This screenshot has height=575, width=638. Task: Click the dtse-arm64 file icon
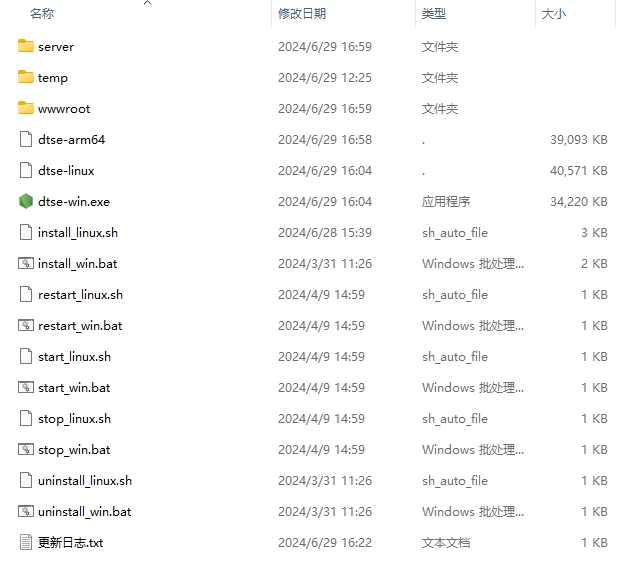pyautogui.click(x=26, y=139)
